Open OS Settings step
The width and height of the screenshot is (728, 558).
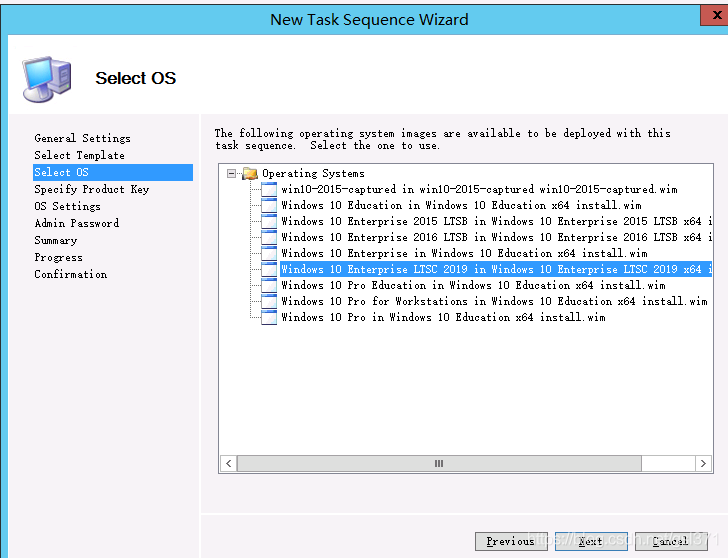point(67,206)
